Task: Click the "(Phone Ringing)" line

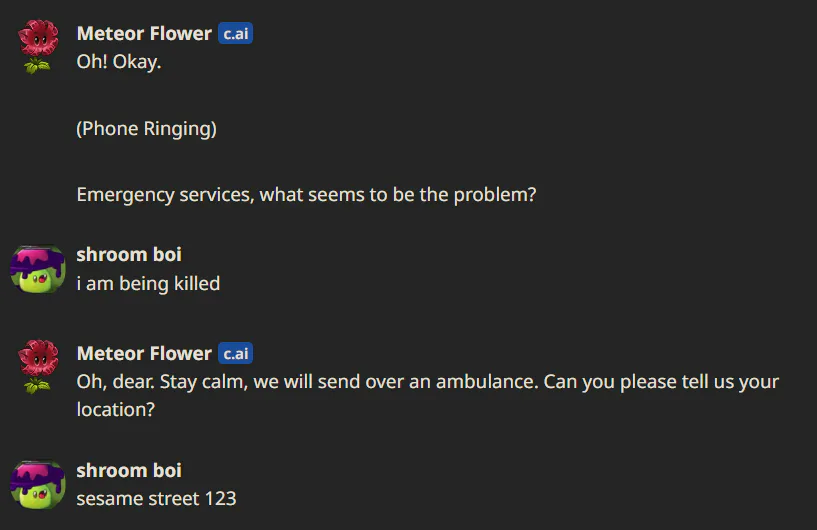Action: point(146,128)
